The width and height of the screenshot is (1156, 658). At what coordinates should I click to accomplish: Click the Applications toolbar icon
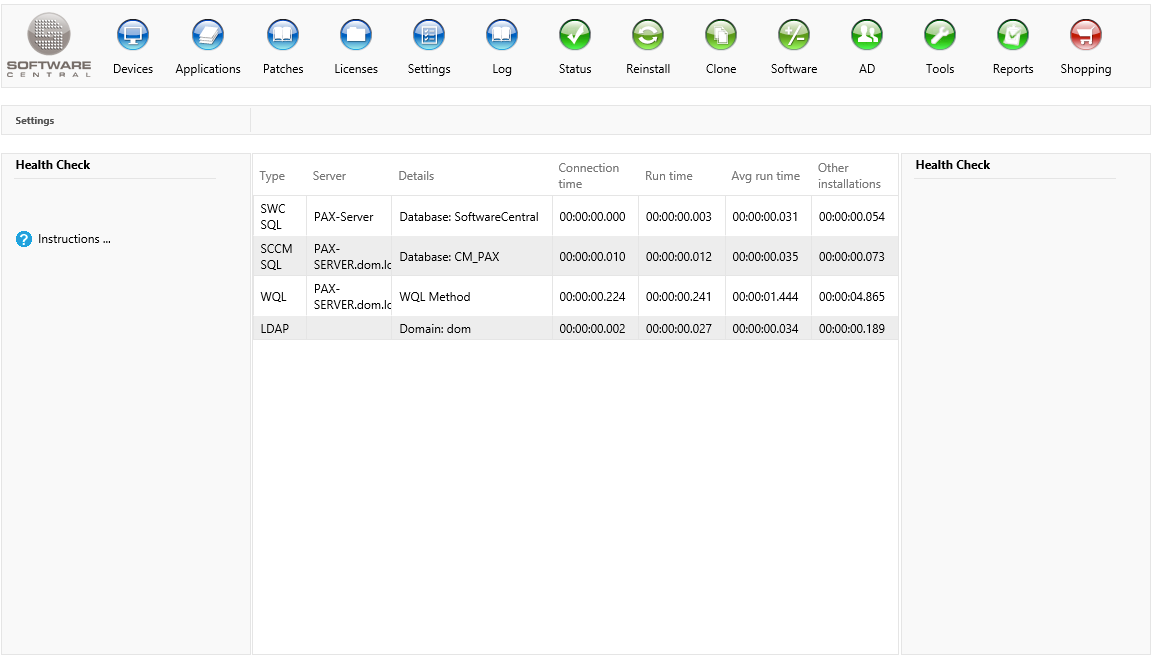pos(208,36)
